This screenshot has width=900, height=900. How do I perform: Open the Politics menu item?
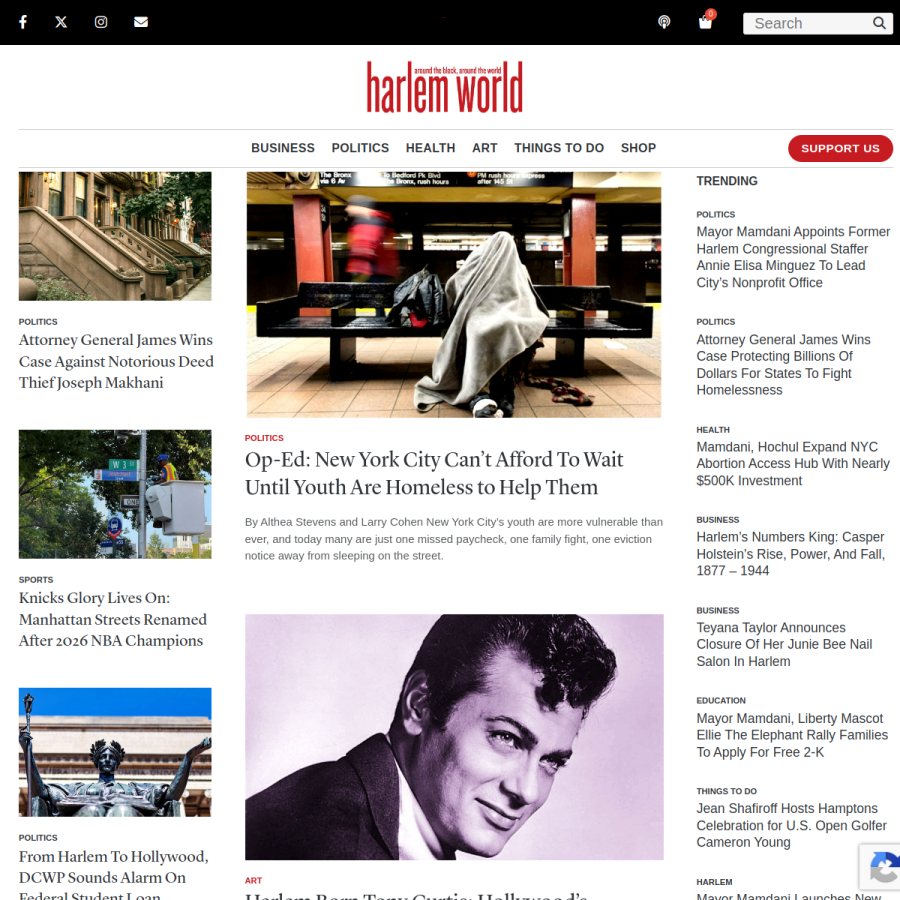click(x=360, y=148)
